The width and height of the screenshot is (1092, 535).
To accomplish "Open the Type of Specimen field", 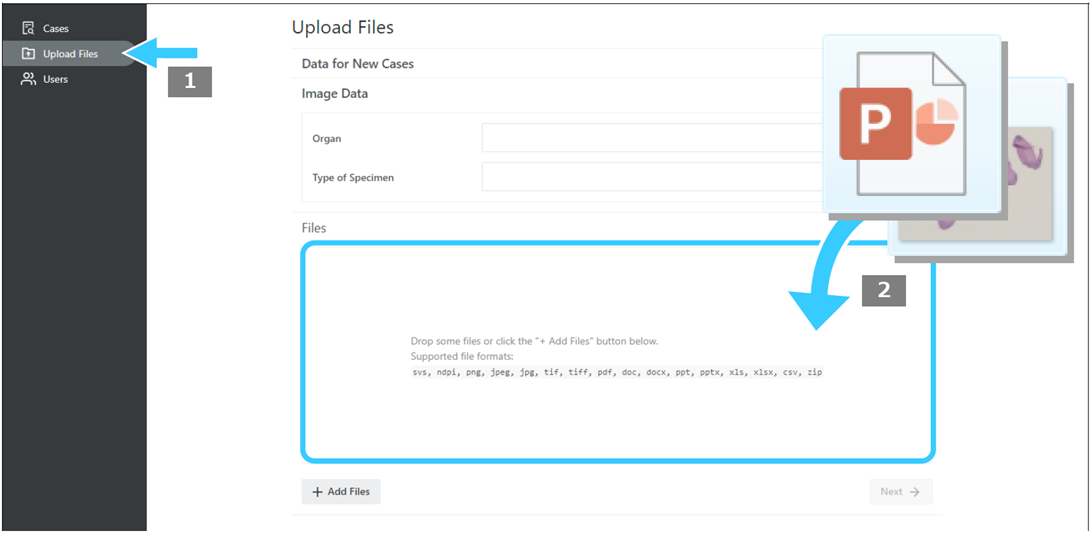I will coord(652,177).
